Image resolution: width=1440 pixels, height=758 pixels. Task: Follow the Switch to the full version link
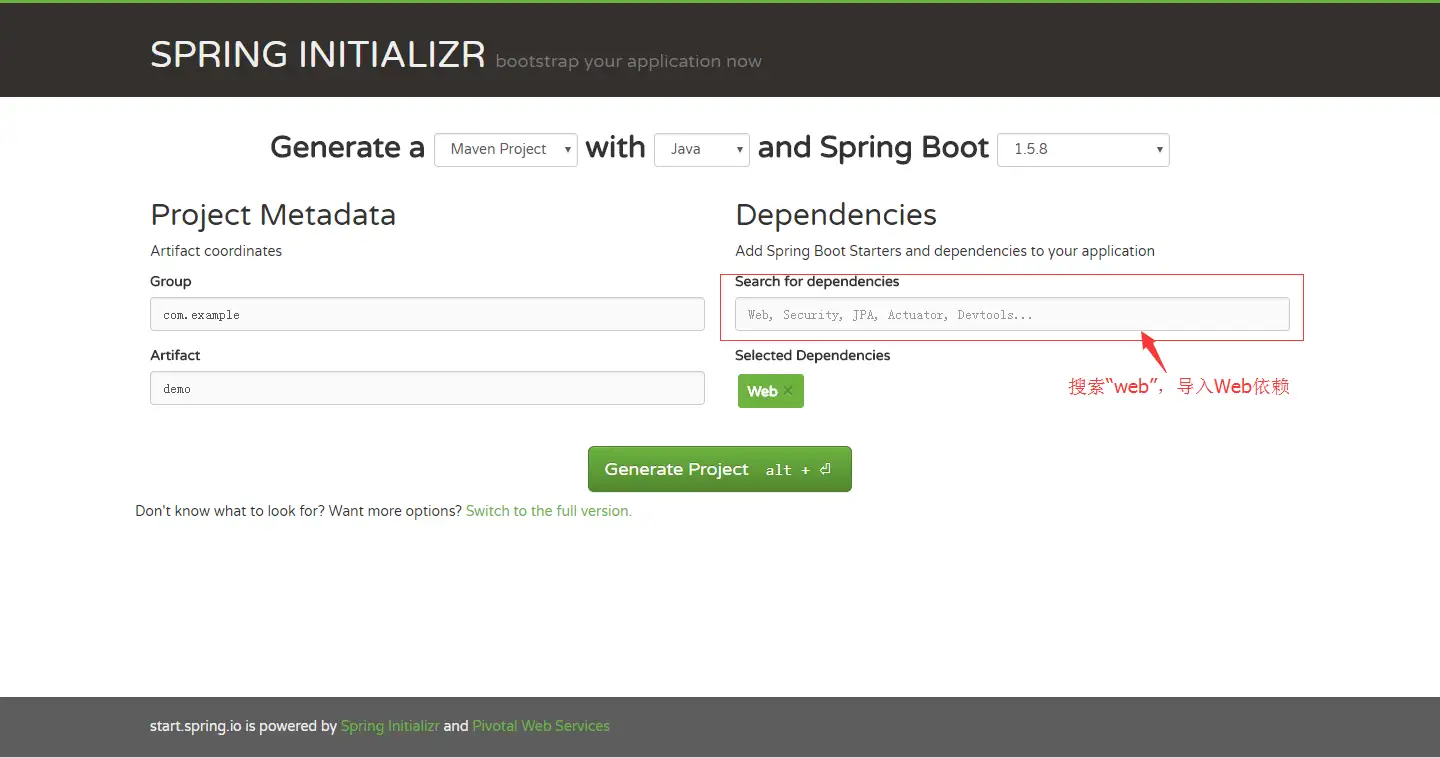coord(549,511)
